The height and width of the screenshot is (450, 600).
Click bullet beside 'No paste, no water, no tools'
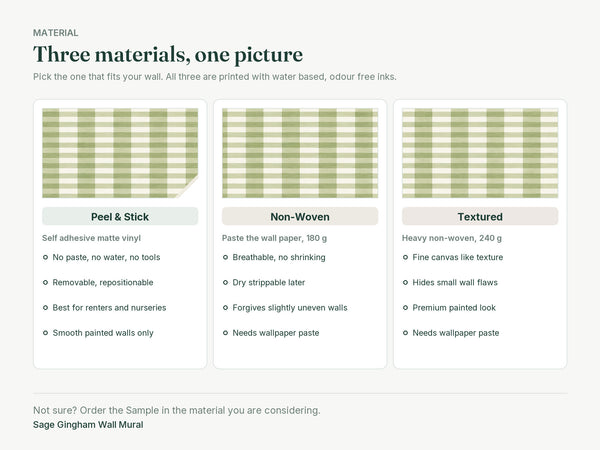click(45, 257)
